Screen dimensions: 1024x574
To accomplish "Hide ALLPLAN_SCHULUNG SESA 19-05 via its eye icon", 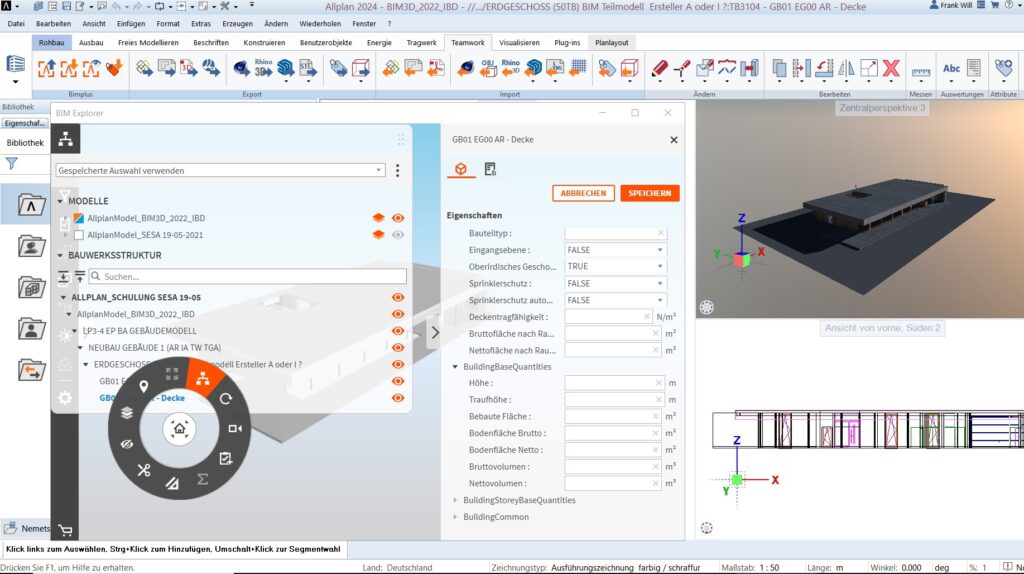I will (398, 297).
